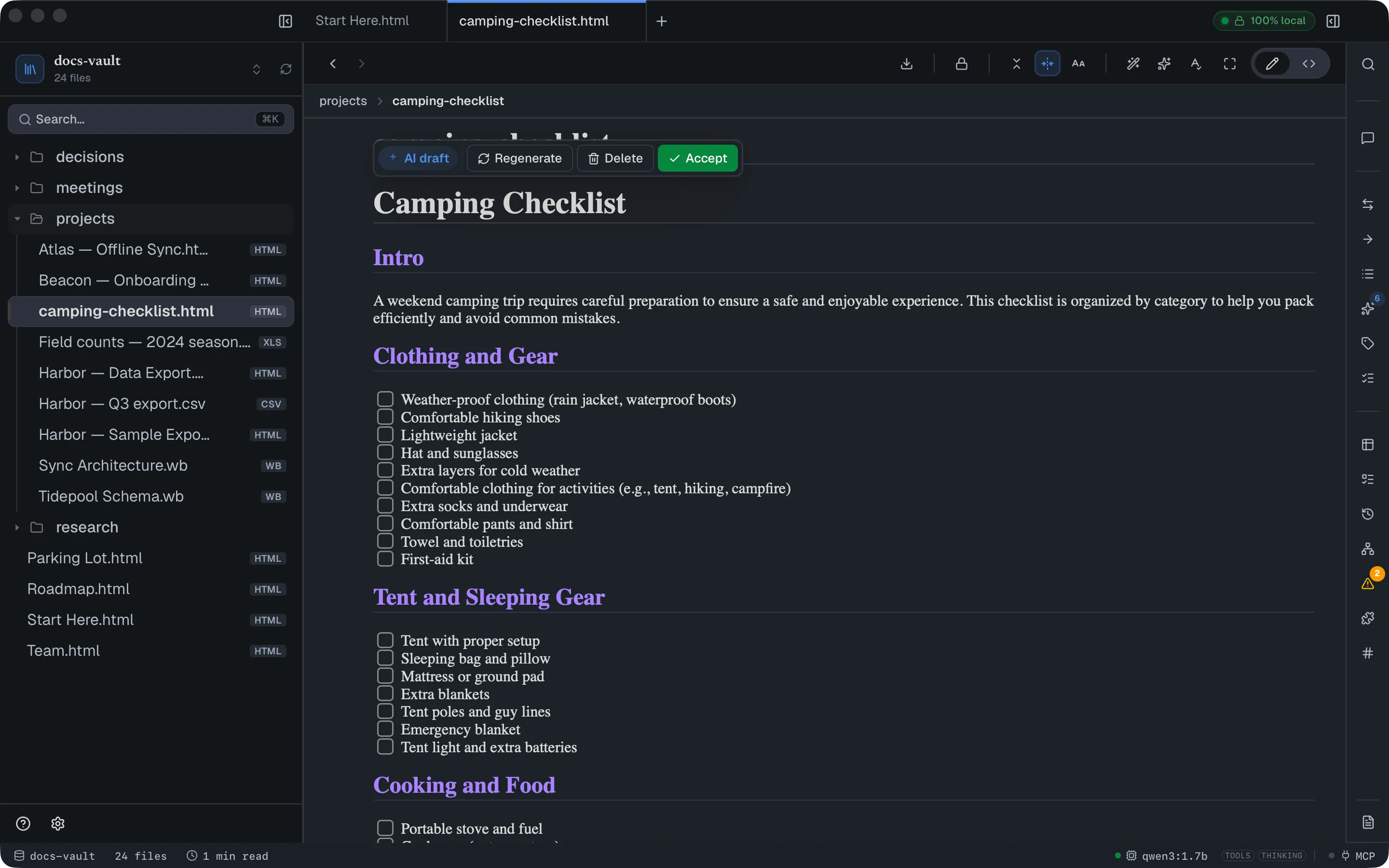Click the fullscreen frame icon
The width and height of the screenshot is (1389, 868).
tap(1229, 64)
